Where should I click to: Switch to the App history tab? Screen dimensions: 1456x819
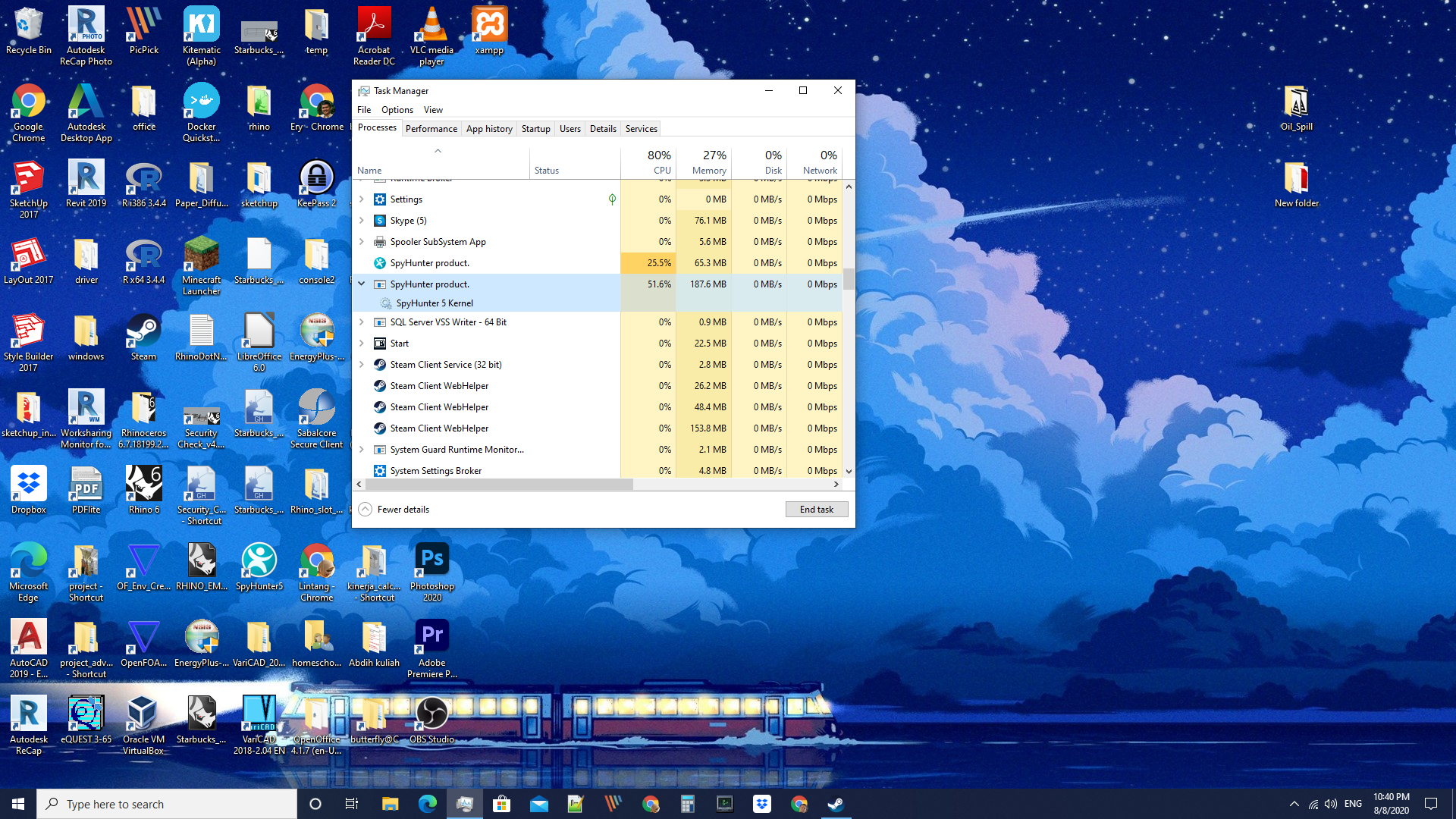(489, 129)
